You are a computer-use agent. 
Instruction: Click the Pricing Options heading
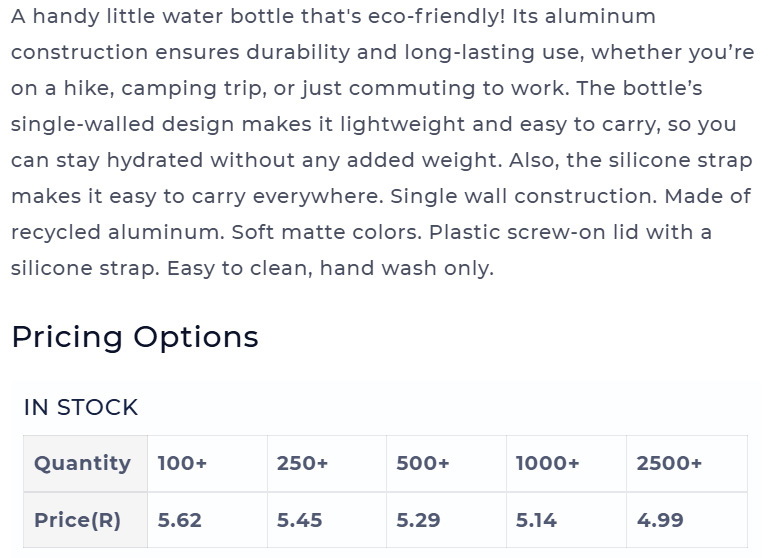click(135, 338)
